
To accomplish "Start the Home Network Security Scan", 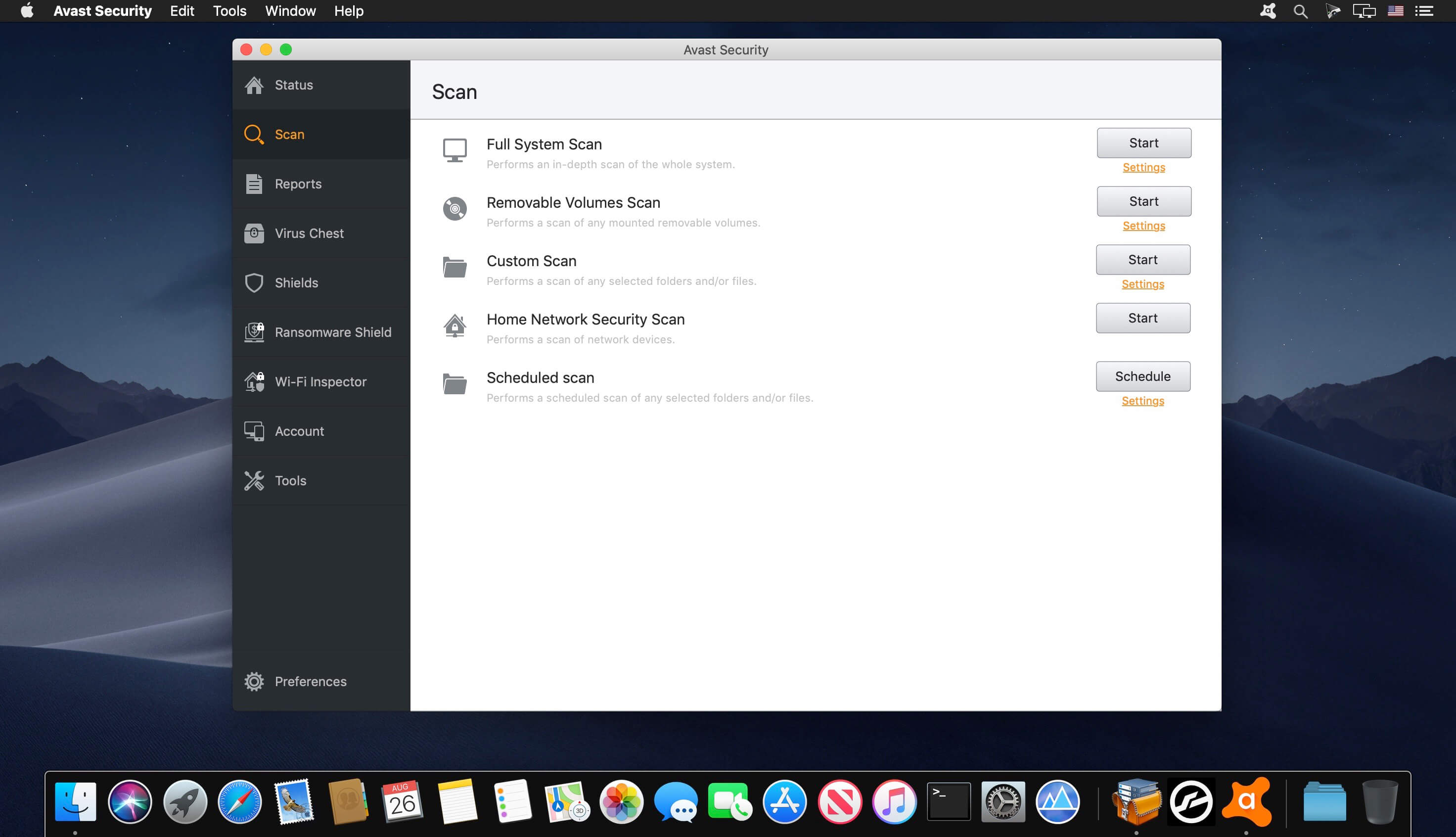I will (x=1143, y=317).
